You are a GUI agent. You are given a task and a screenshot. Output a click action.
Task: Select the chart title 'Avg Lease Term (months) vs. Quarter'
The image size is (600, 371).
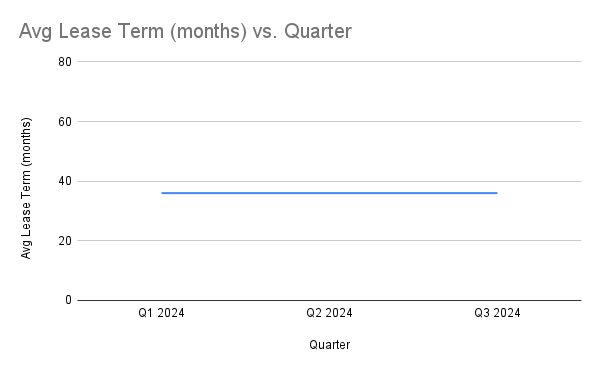185,31
